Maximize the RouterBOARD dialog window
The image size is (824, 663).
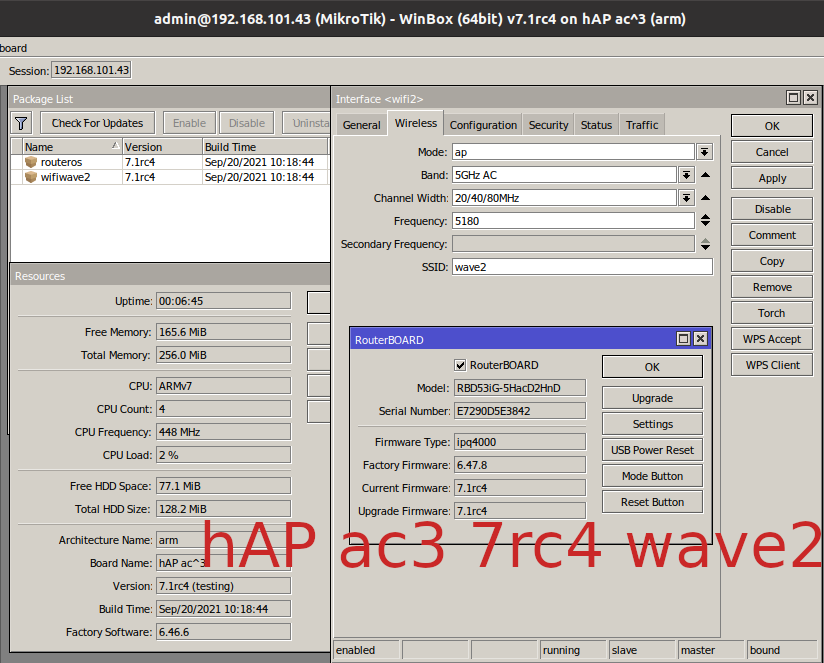tap(683, 339)
